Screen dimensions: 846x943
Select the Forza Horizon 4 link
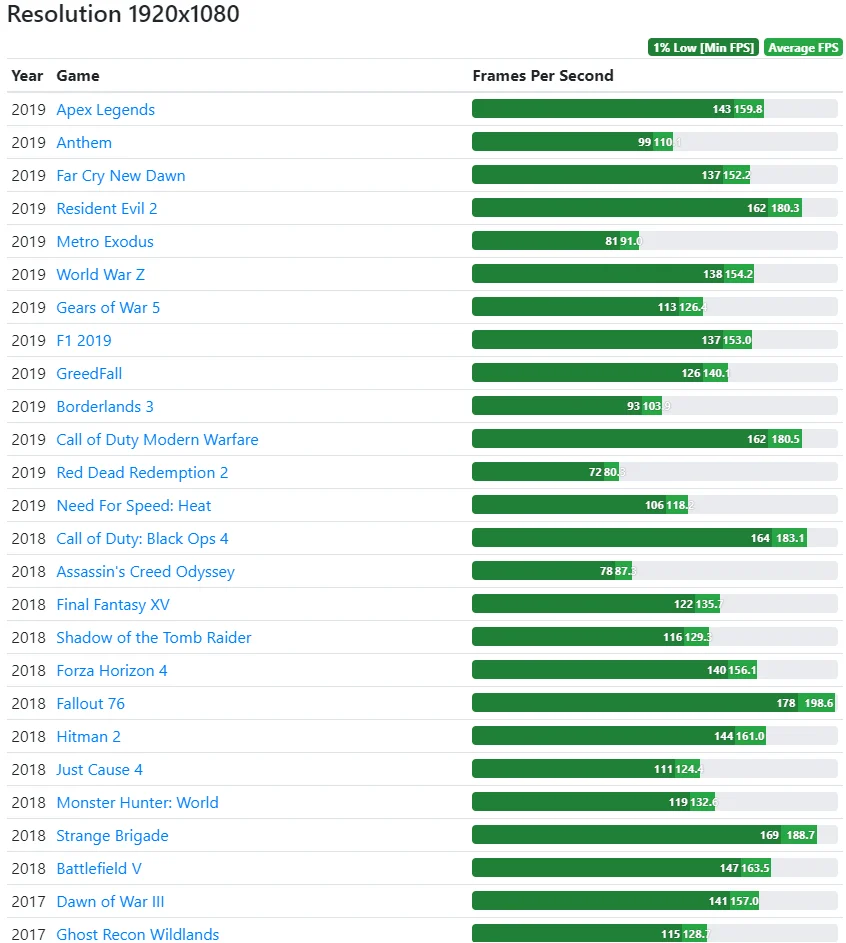[x=112, y=671]
